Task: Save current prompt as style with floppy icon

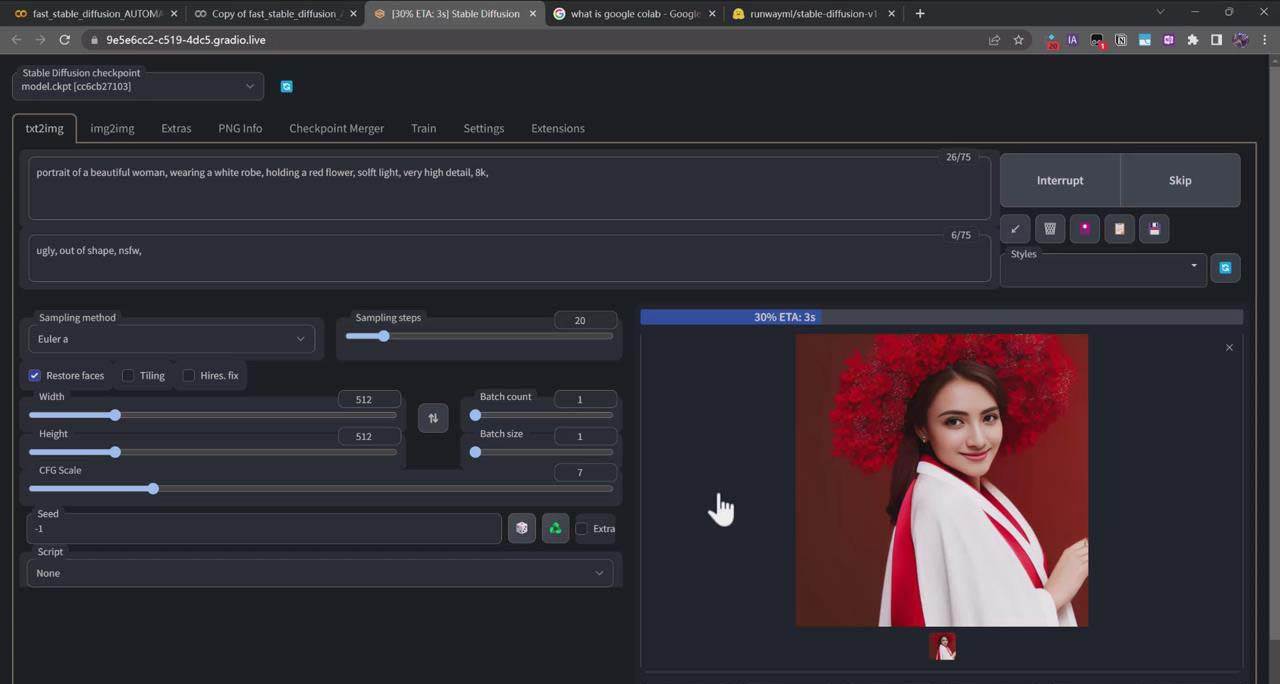Action: (x=1154, y=228)
